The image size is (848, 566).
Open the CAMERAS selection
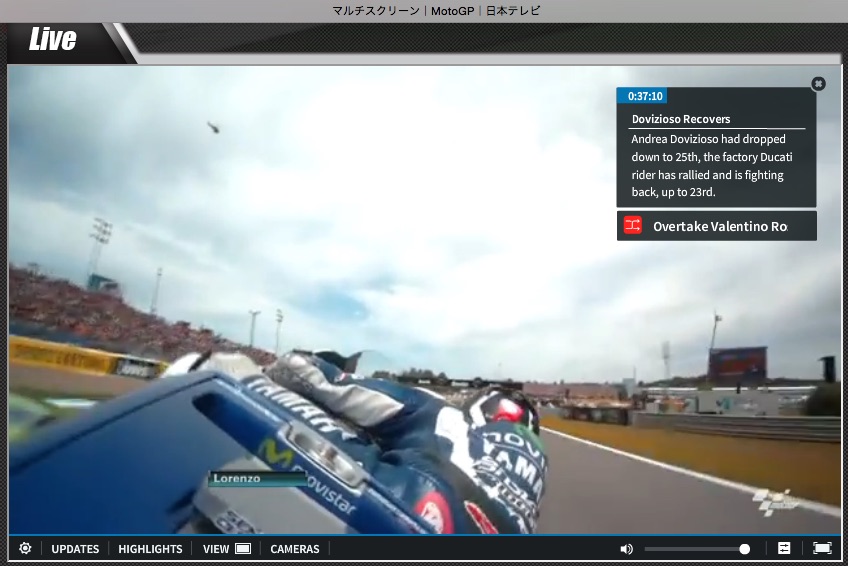pos(295,549)
